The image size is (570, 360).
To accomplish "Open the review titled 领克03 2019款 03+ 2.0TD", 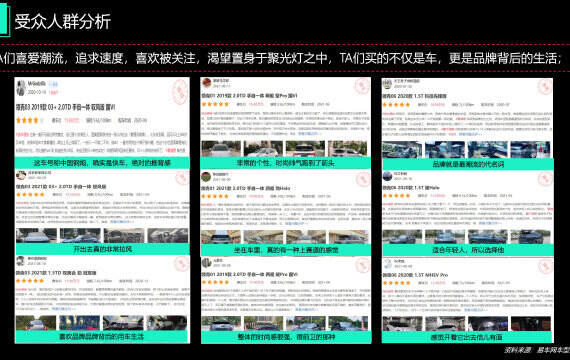I will pyautogui.click(x=65, y=107).
